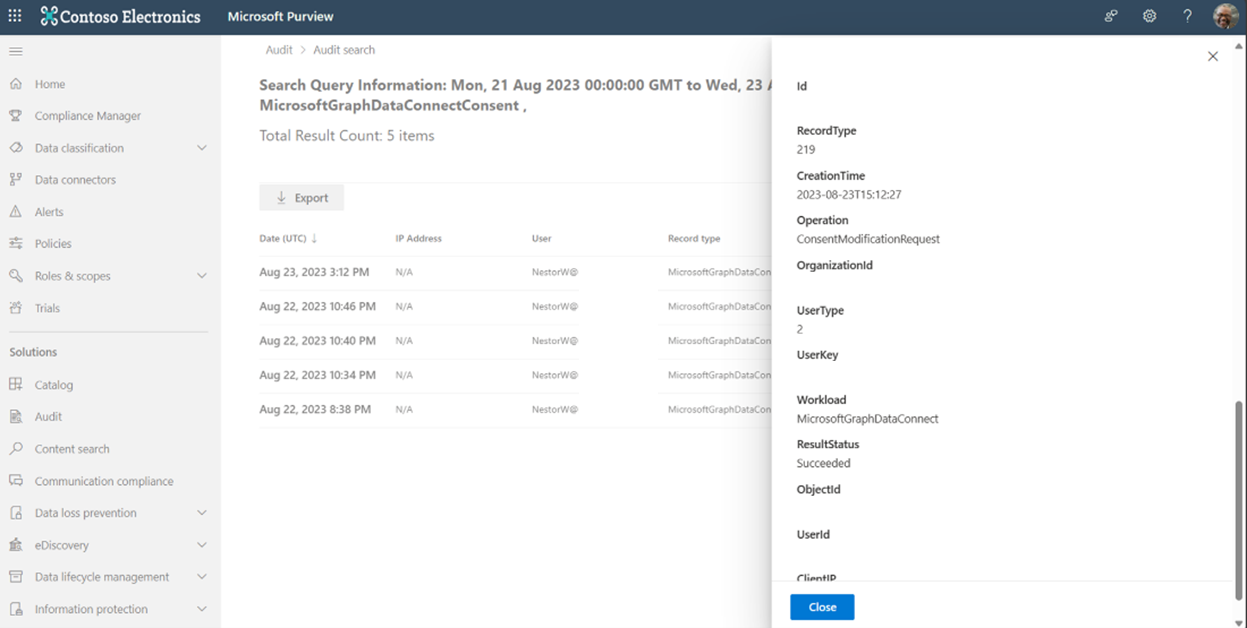The width and height of the screenshot is (1247, 628).
Task: Open Content search solution
Action: click(72, 449)
